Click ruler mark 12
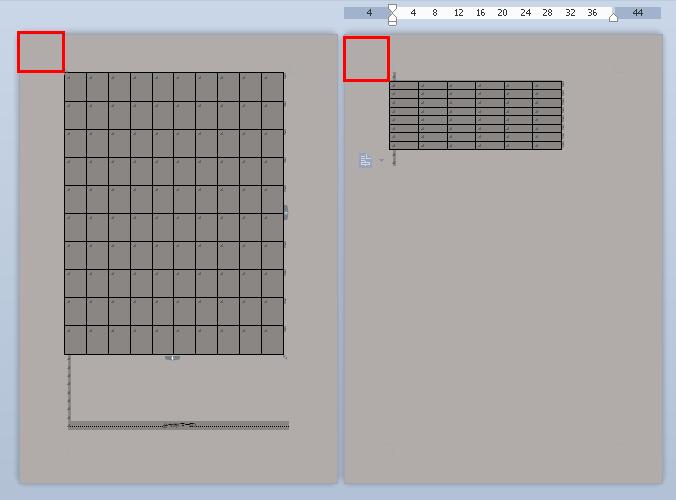Viewport: 676px width, 500px height. [459, 13]
